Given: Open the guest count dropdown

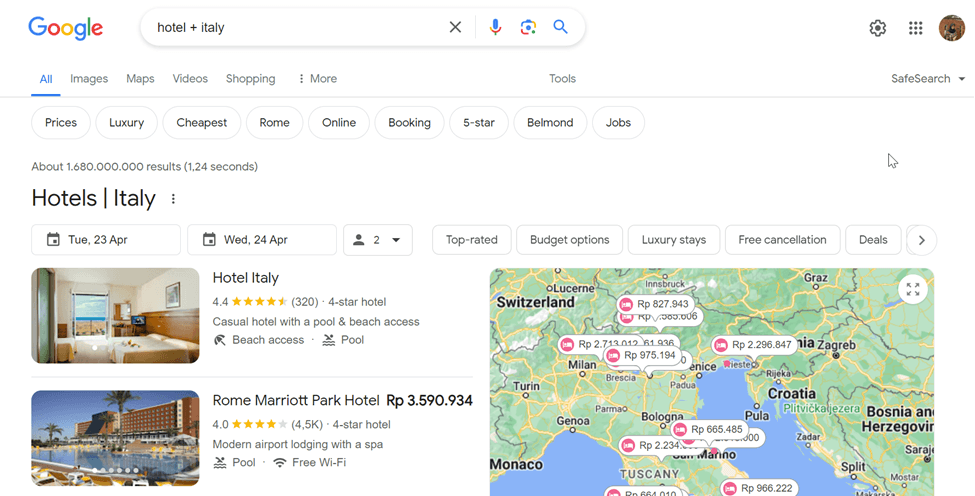Looking at the screenshot, I should (378, 240).
